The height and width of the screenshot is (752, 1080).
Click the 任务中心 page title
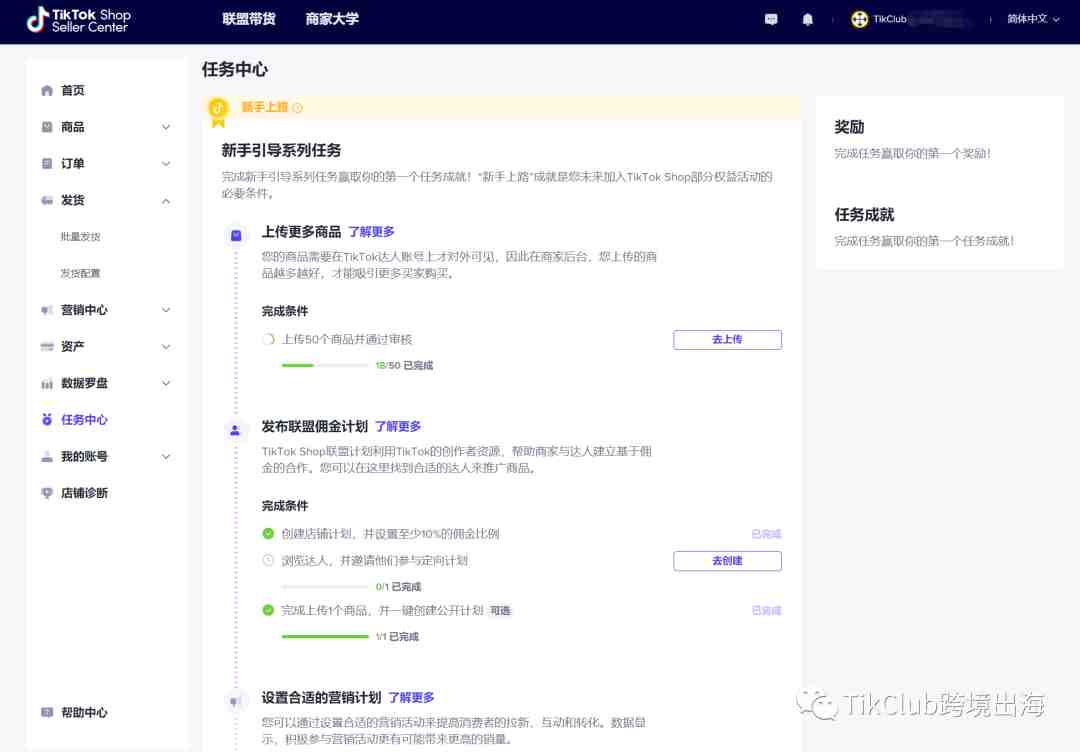click(234, 70)
